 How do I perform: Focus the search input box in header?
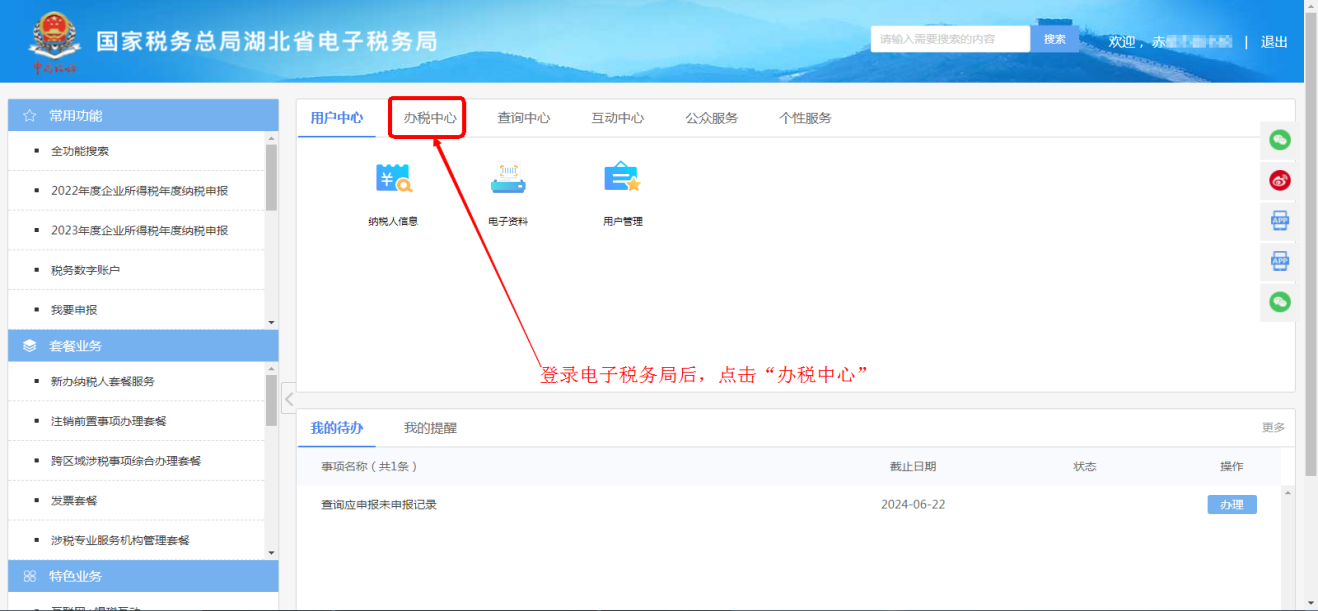pyautogui.click(x=950, y=39)
